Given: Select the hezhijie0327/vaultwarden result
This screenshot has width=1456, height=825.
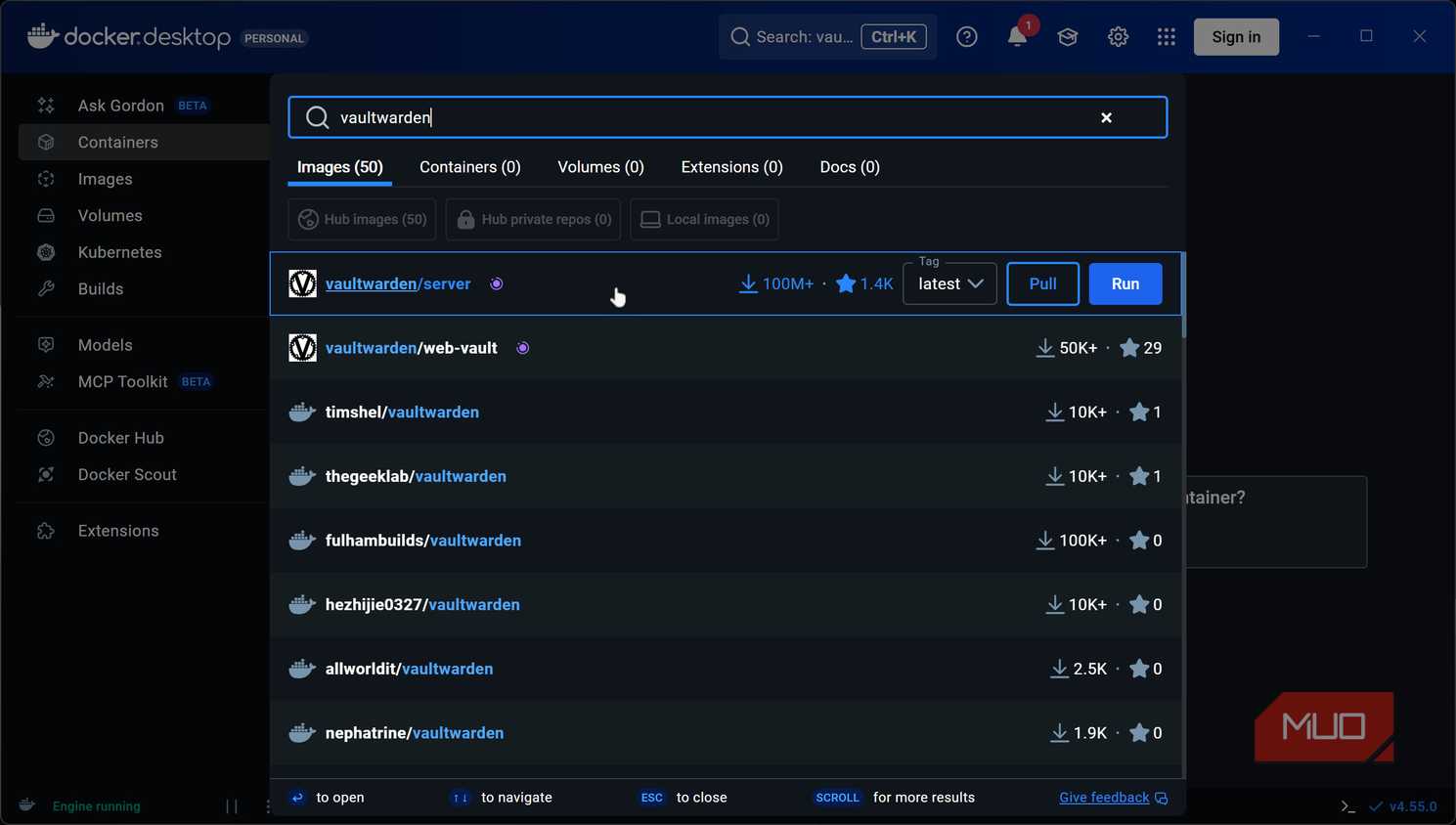Looking at the screenshot, I should click(x=726, y=605).
